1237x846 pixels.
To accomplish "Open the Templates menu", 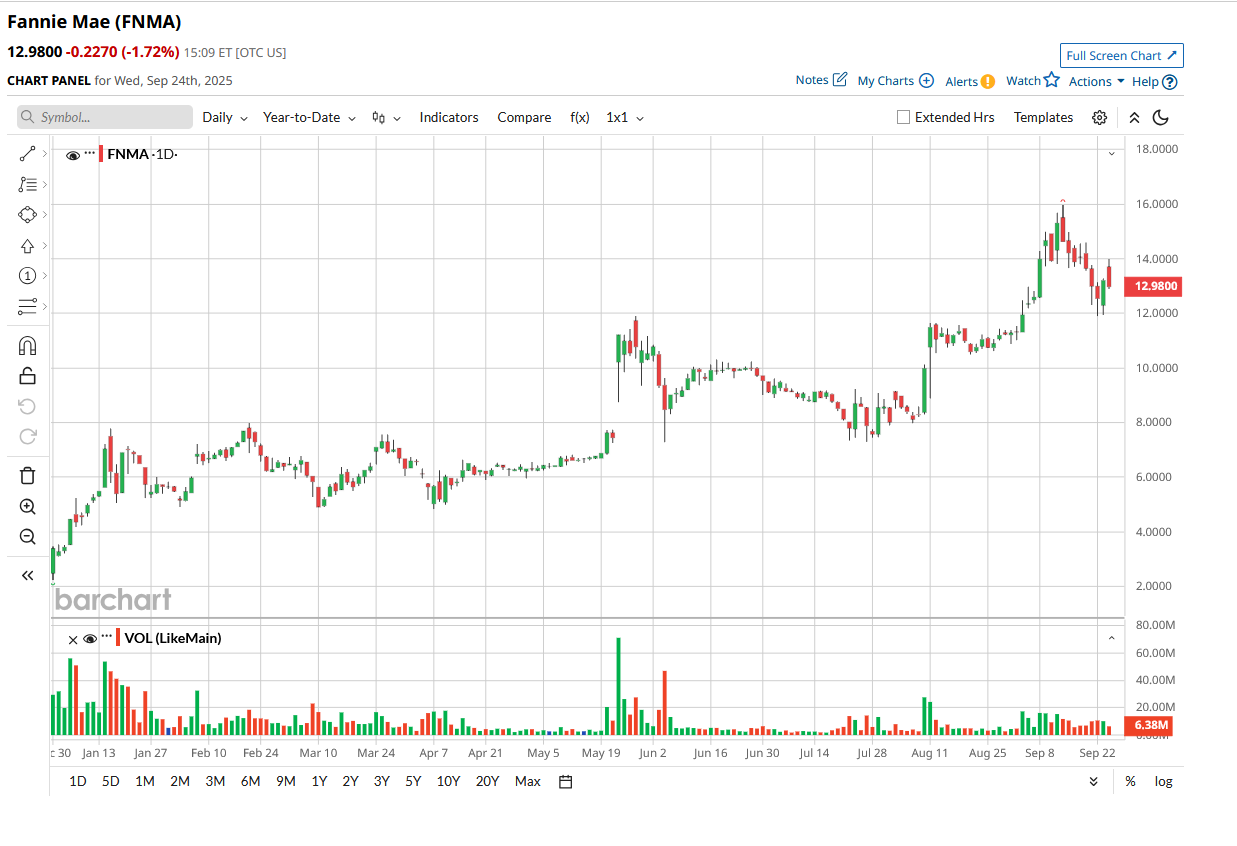I will pyautogui.click(x=1043, y=117).
